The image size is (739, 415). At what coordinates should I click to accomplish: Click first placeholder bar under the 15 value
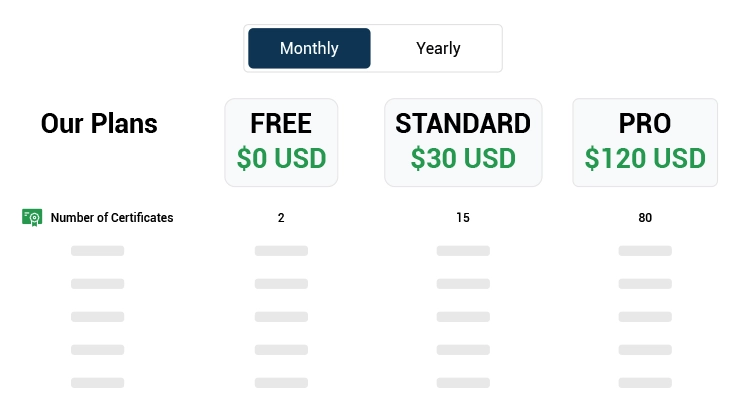(x=463, y=251)
